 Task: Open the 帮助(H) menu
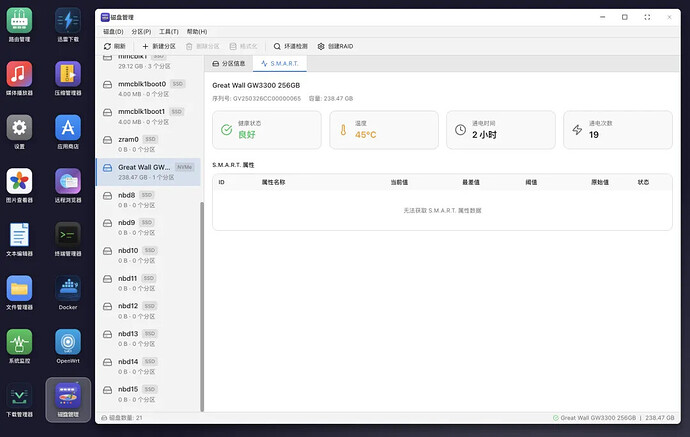coord(197,31)
